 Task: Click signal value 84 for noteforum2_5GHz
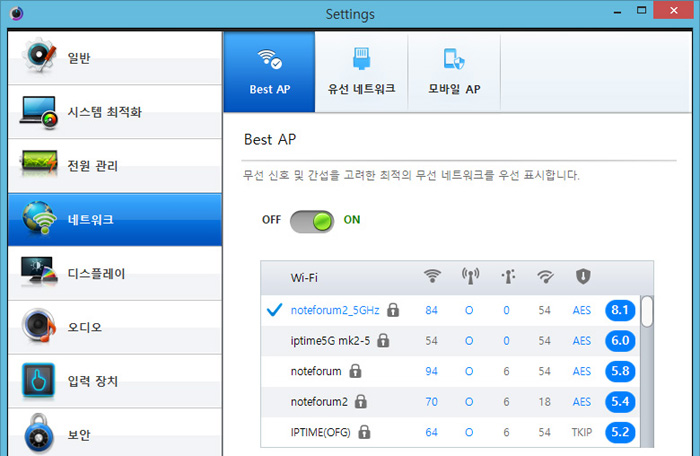(x=431, y=310)
